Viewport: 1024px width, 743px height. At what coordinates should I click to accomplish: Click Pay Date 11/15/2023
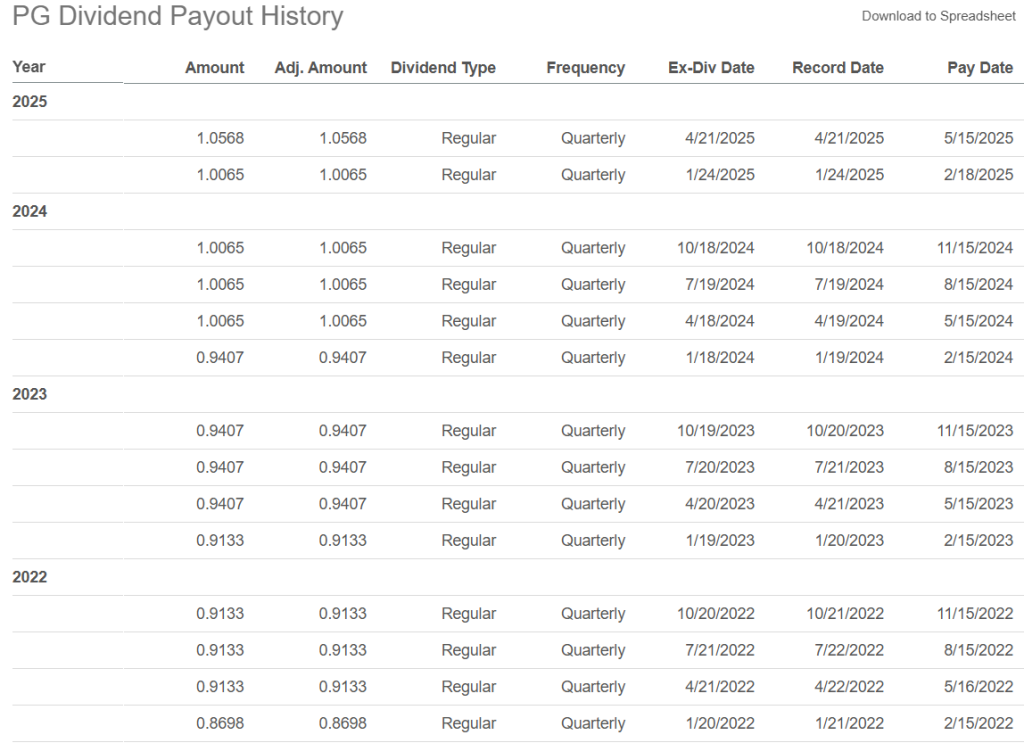click(975, 431)
